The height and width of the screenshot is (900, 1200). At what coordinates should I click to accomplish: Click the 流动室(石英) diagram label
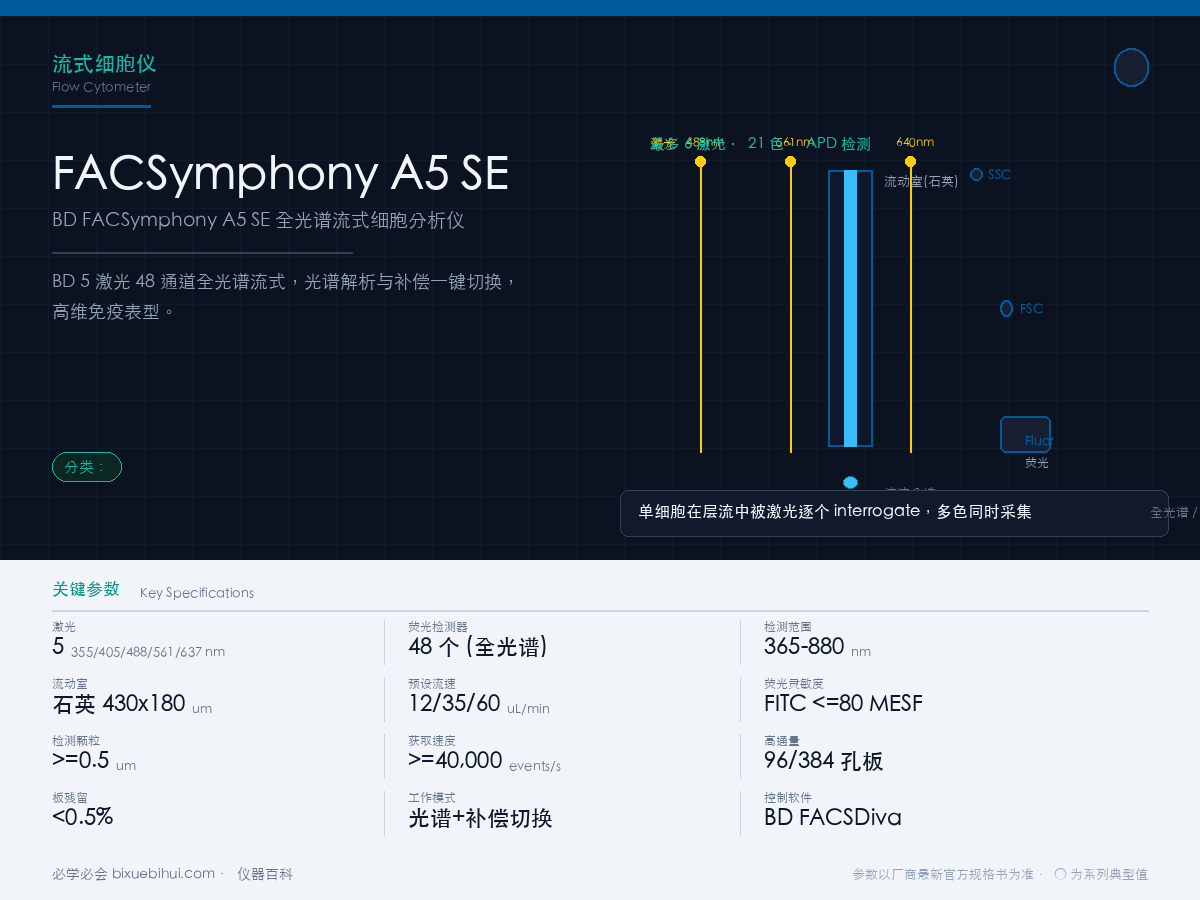(x=921, y=181)
